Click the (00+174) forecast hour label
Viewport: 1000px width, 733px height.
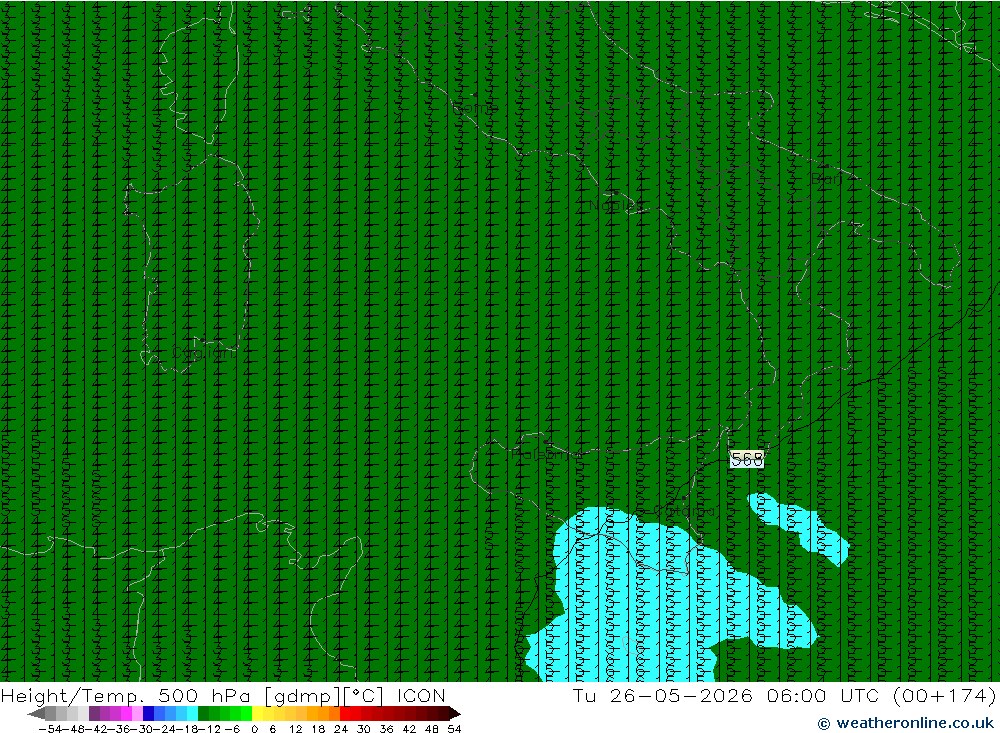click(945, 695)
